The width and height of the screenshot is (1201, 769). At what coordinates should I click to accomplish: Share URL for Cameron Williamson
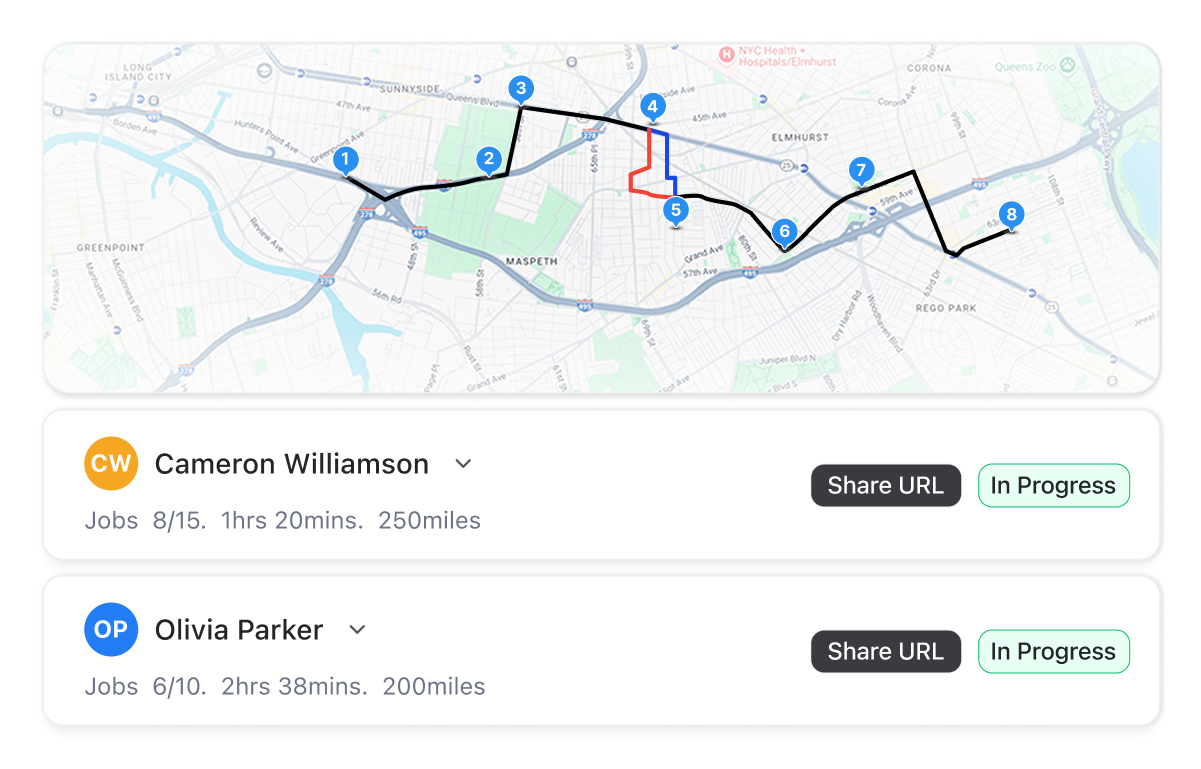(886, 486)
